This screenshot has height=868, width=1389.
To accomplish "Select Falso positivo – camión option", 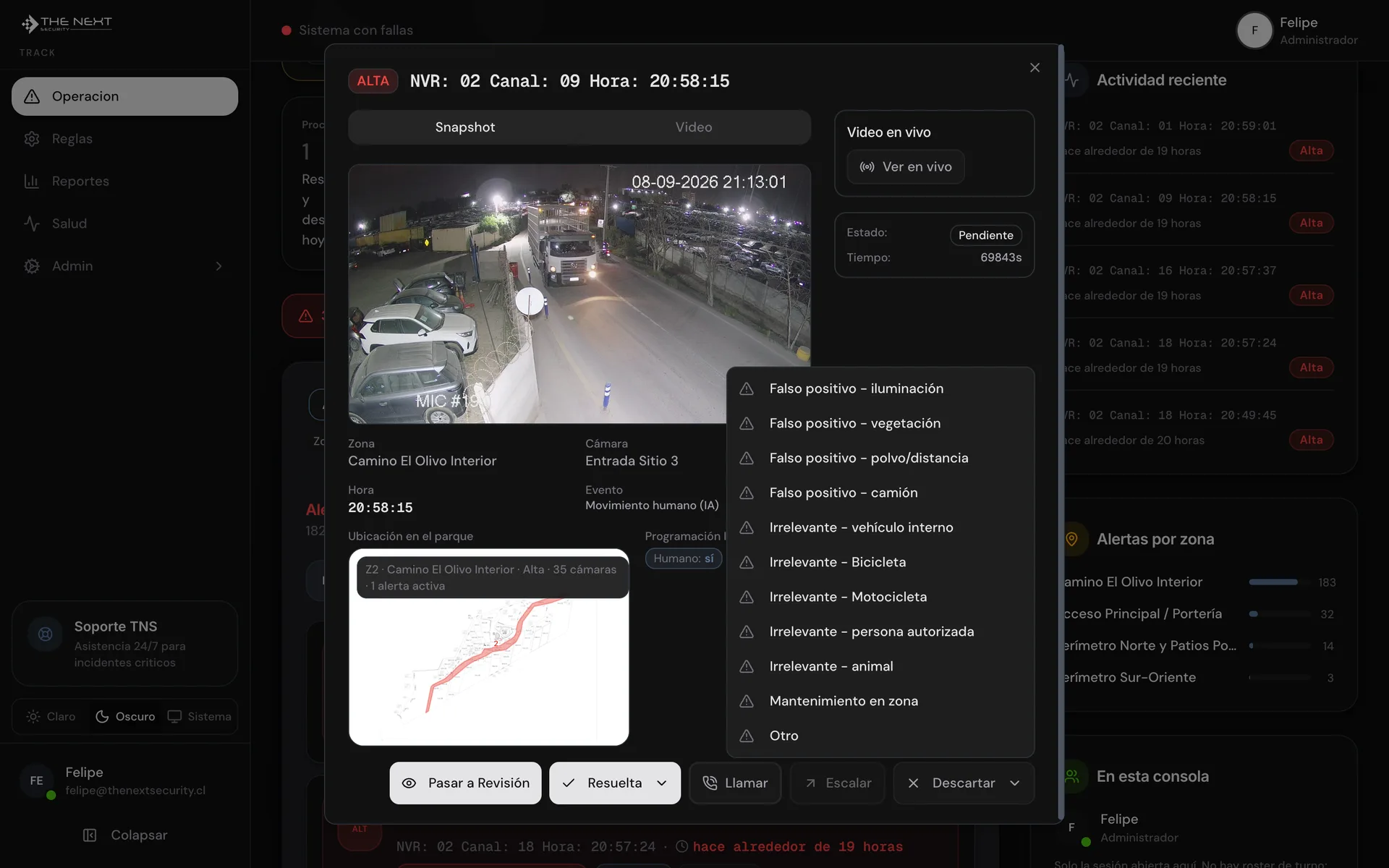I will 880,493.
